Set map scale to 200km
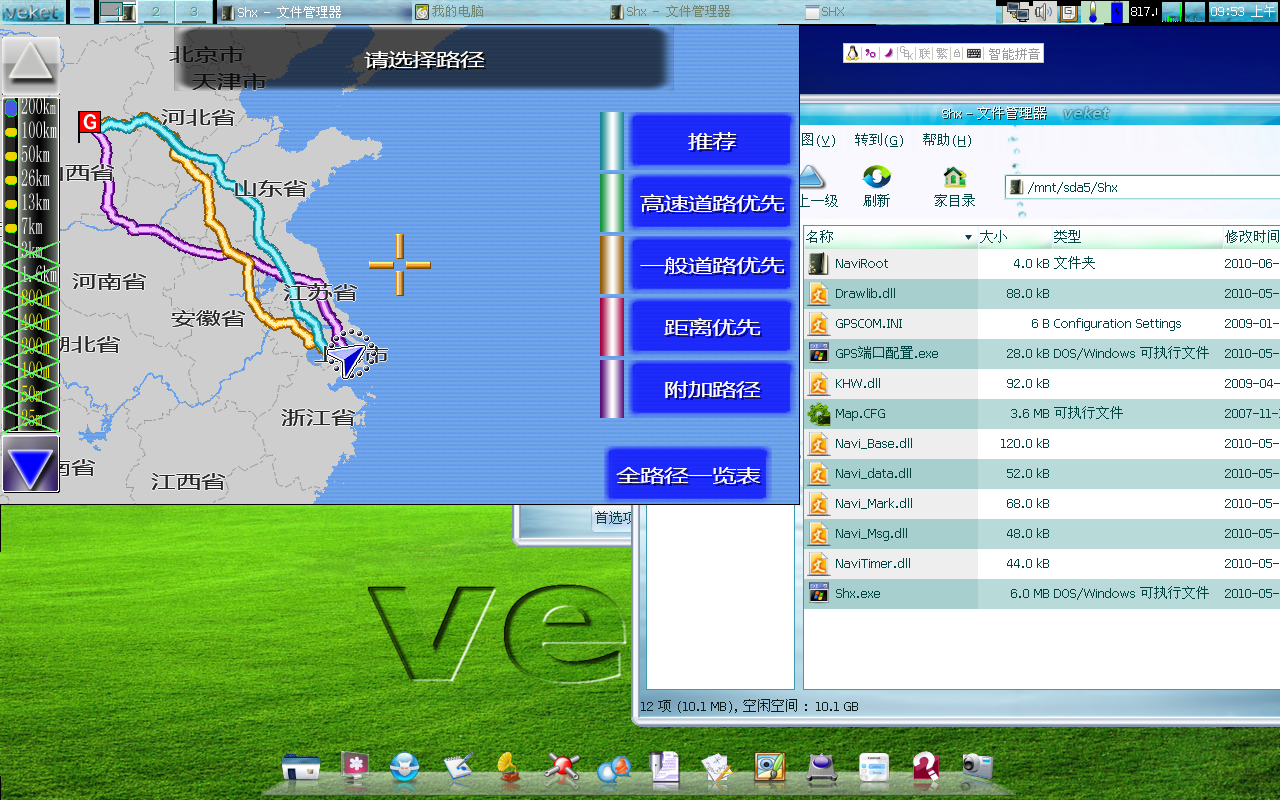Viewport: 1280px width, 800px height. pos(31,107)
